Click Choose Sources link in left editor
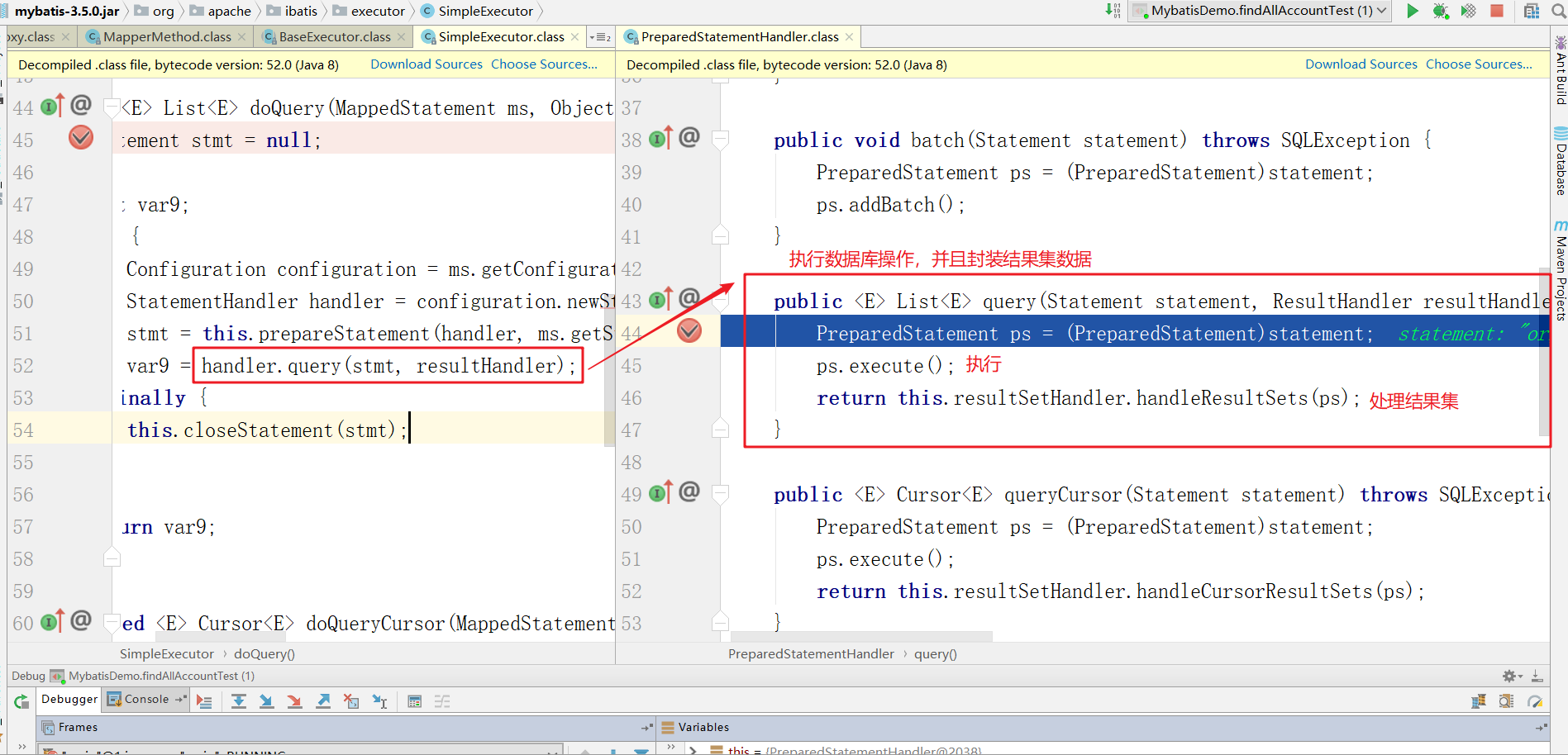The height and width of the screenshot is (755, 1568). pos(544,64)
